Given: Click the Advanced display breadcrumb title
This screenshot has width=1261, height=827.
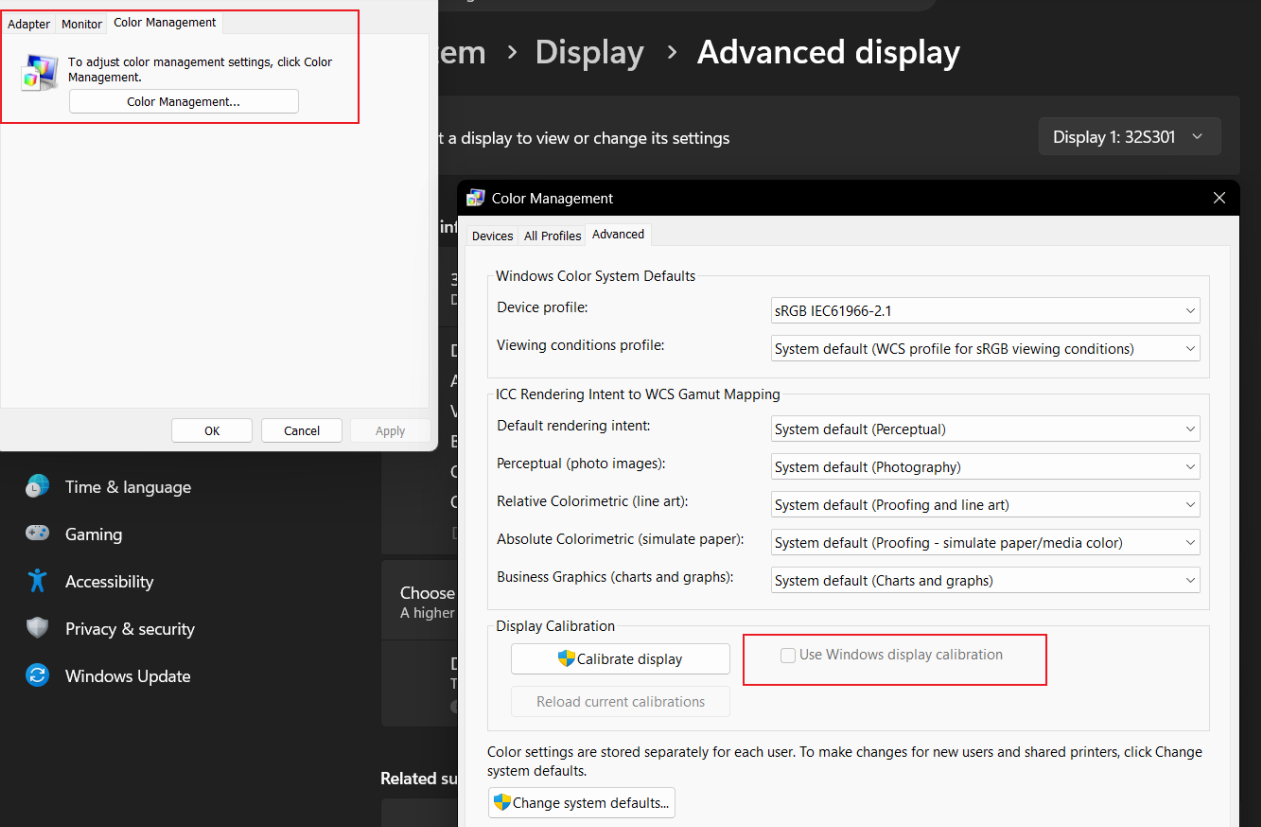Looking at the screenshot, I should coord(828,52).
